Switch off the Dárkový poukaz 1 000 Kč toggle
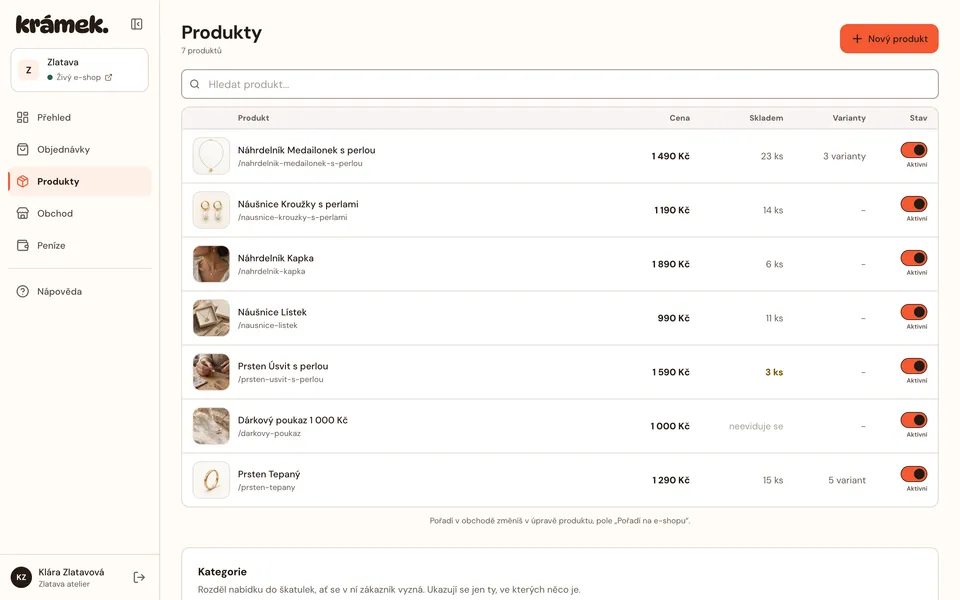The width and height of the screenshot is (960, 600). (913, 420)
